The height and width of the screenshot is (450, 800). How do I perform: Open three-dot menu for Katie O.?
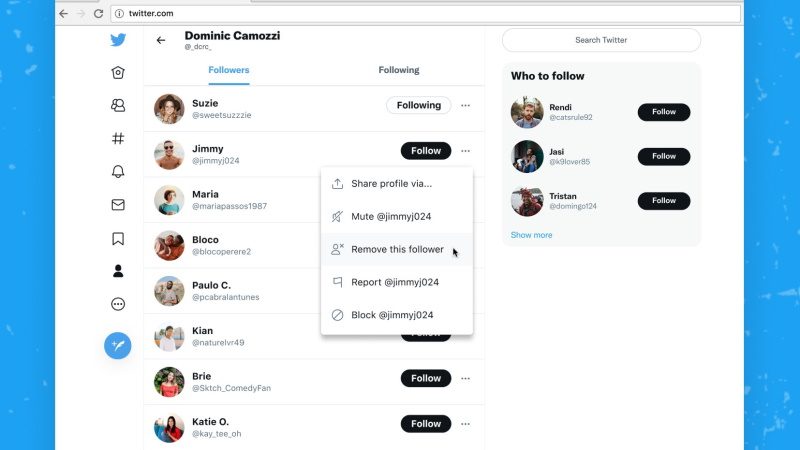466,424
